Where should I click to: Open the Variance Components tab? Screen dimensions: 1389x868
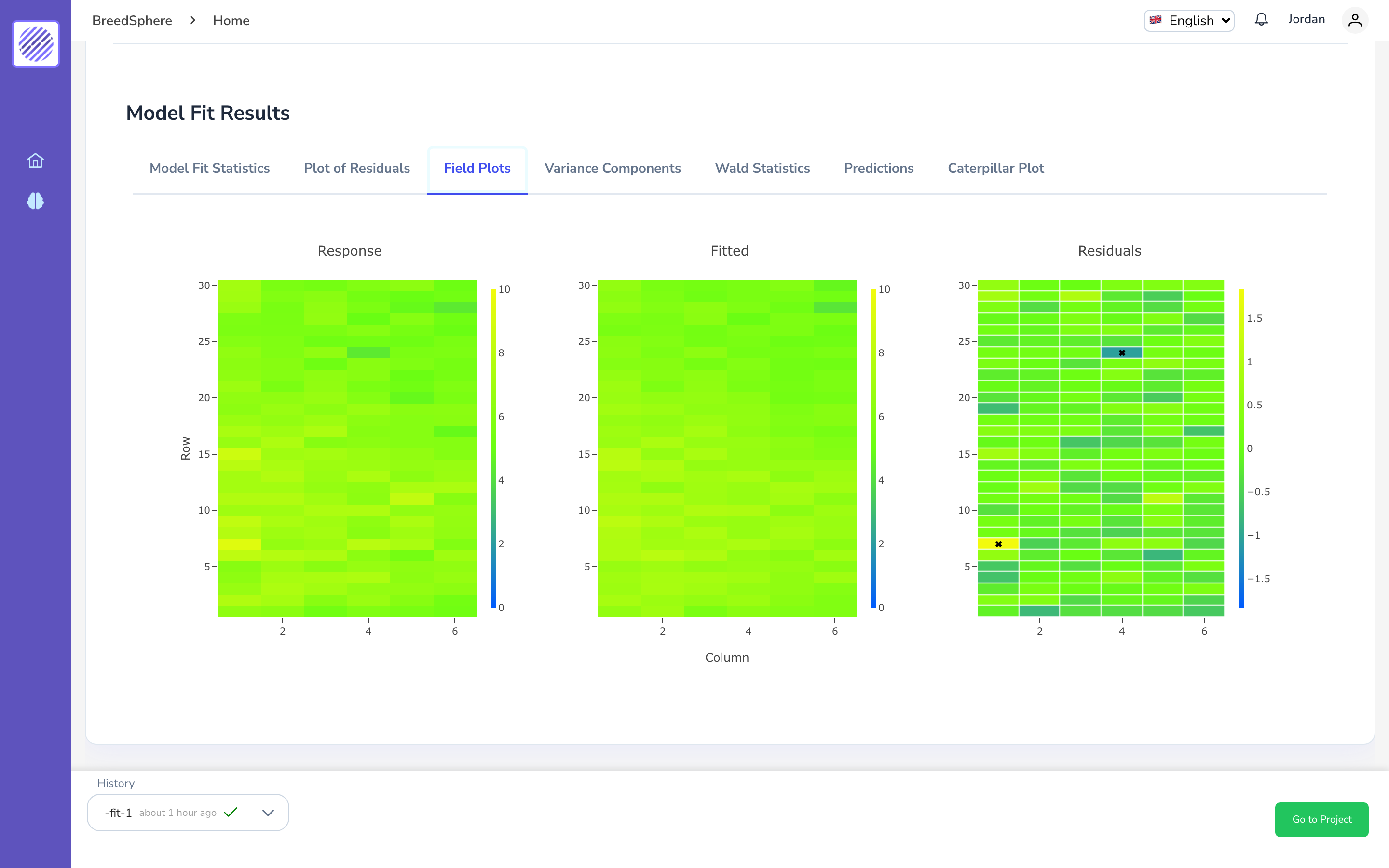(x=613, y=168)
